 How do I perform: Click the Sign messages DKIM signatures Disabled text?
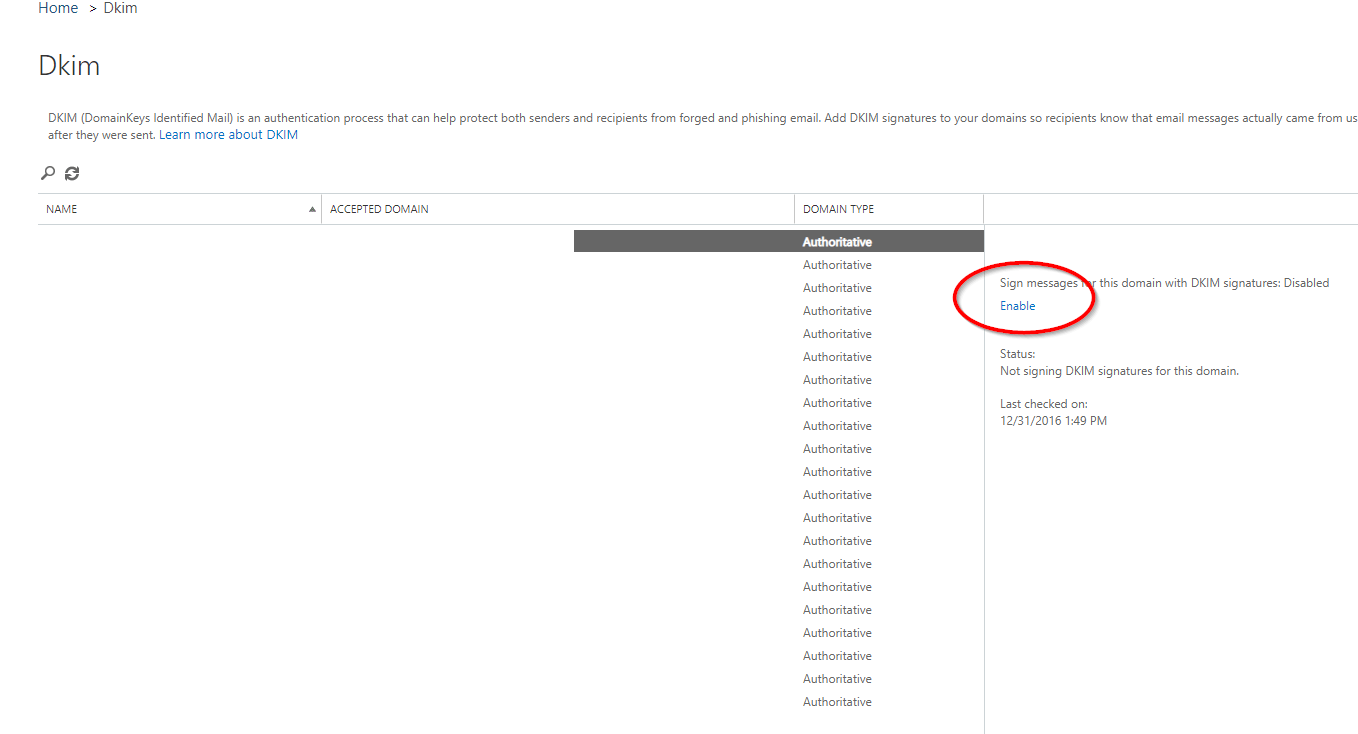coord(1164,283)
